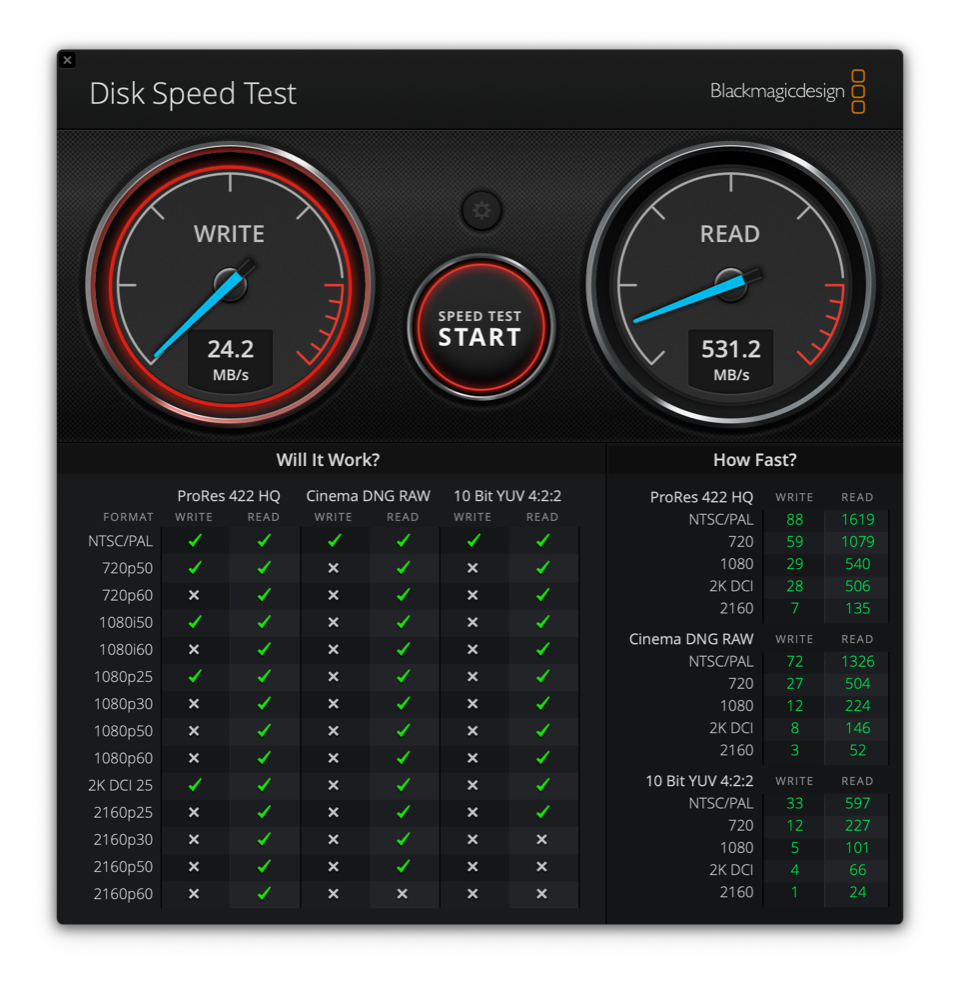The width and height of the screenshot is (960, 990).
Task: Start the speed test
Action: click(x=480, y=327)
